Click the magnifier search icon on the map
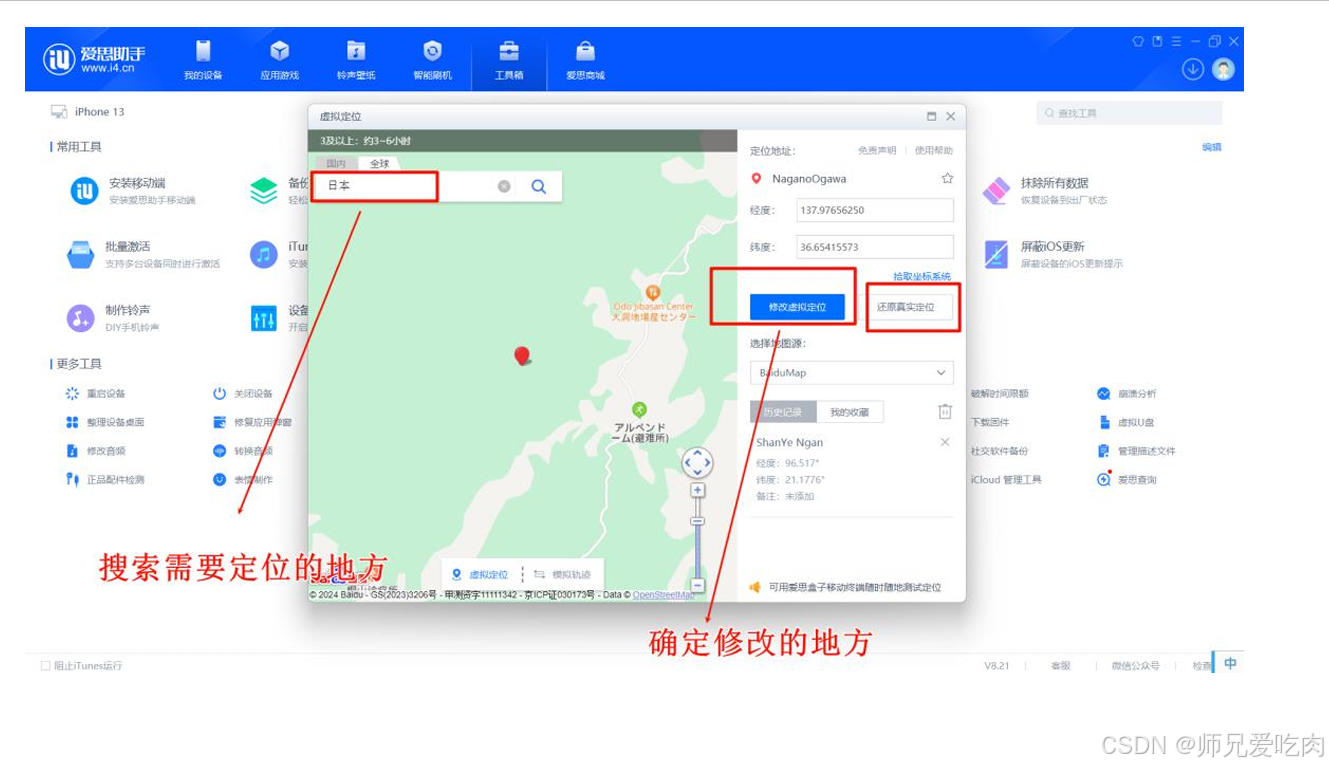Viewport: 1329px width, 767px height. (x=539, y=186)
